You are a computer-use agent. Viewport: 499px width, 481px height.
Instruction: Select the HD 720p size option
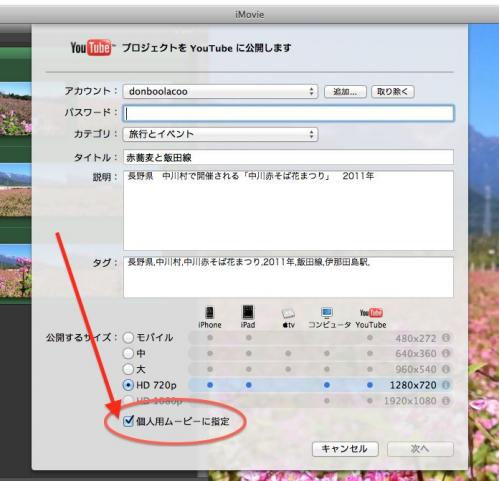pos(128,385)
